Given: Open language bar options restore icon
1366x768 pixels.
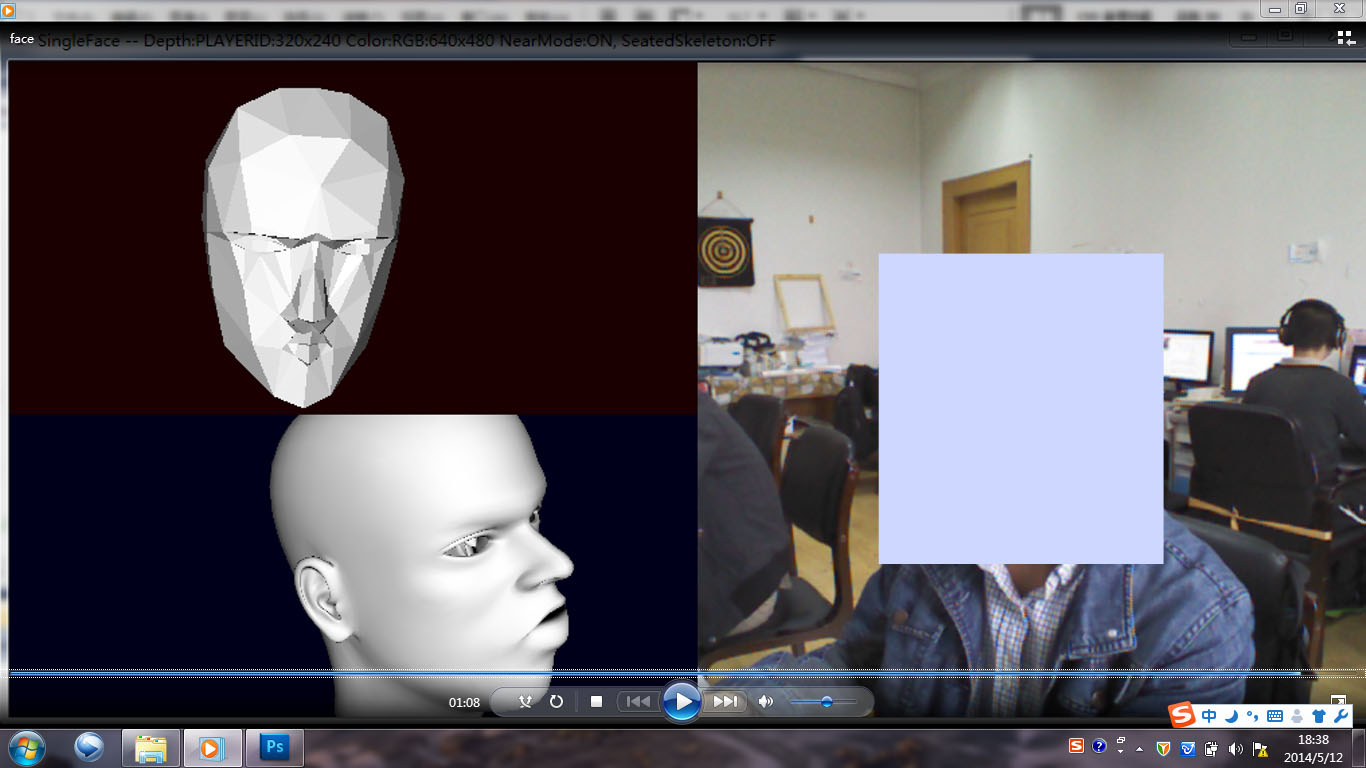Looking at the screenshot, I should pos(1121,741).
